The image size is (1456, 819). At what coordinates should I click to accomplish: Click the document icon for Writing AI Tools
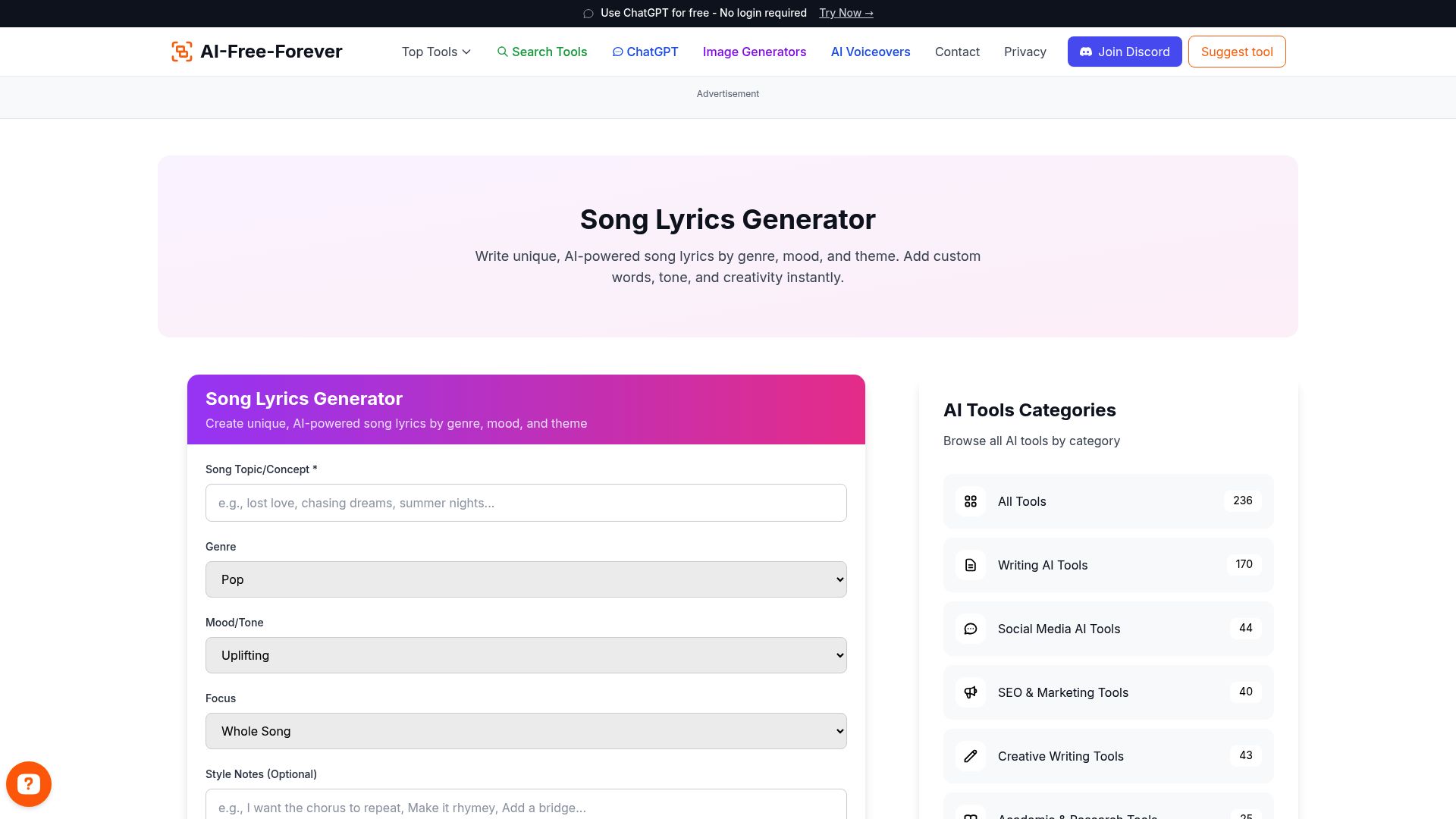pos(970,565)
